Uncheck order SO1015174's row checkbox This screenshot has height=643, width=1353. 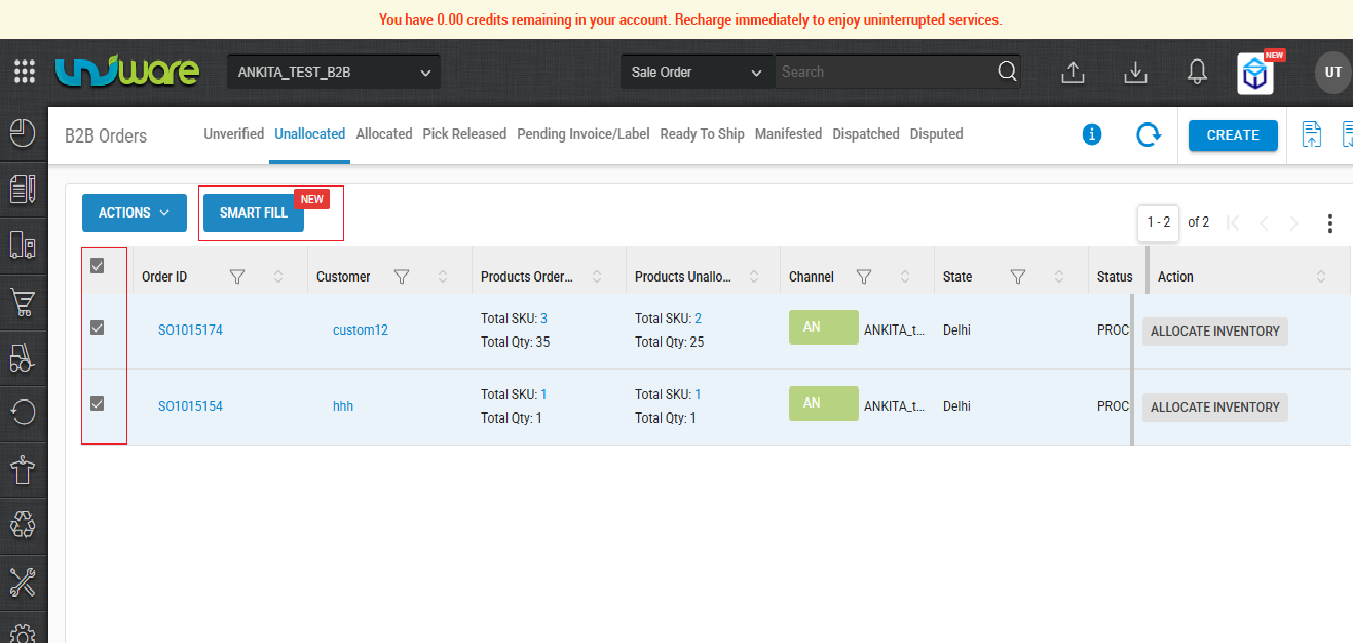97,329
